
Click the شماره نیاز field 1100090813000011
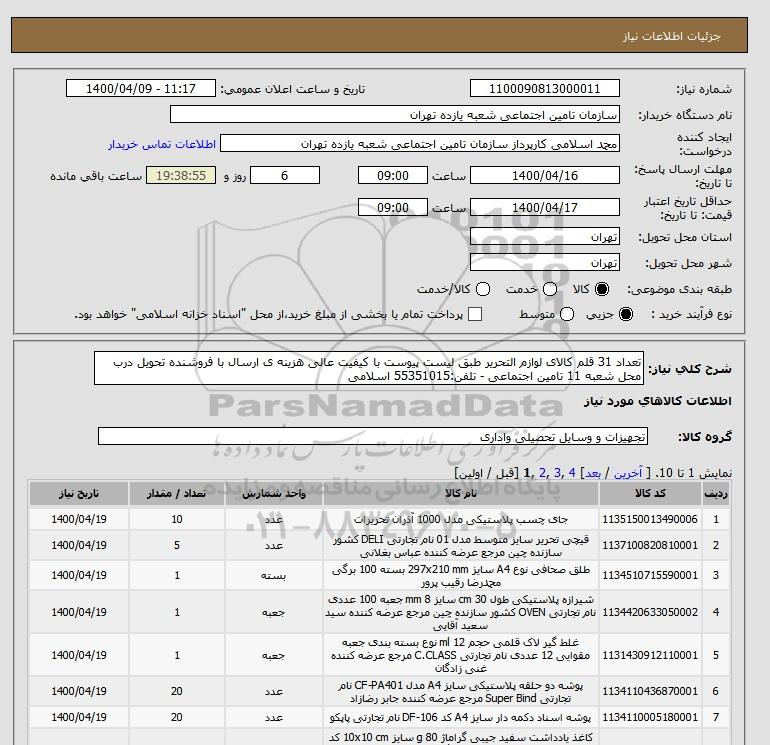point(545,88)
